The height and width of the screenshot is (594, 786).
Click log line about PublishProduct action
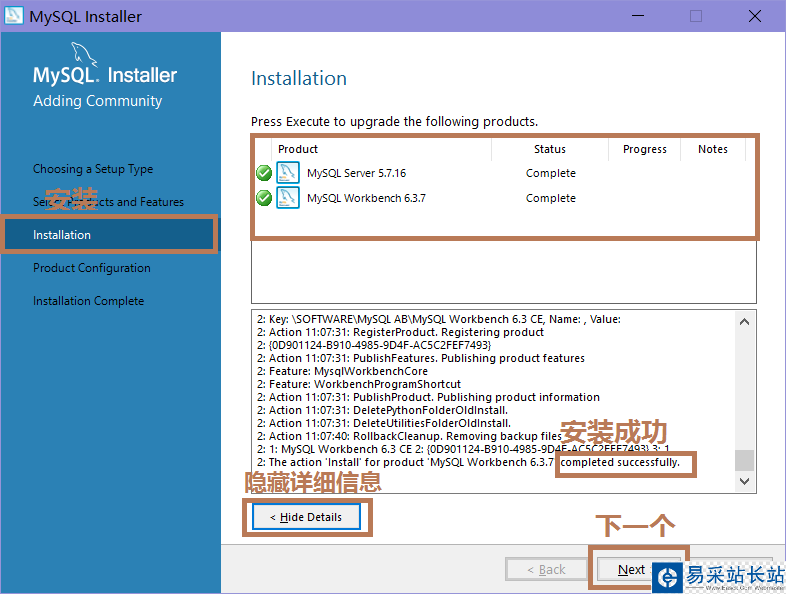[429, 397]
